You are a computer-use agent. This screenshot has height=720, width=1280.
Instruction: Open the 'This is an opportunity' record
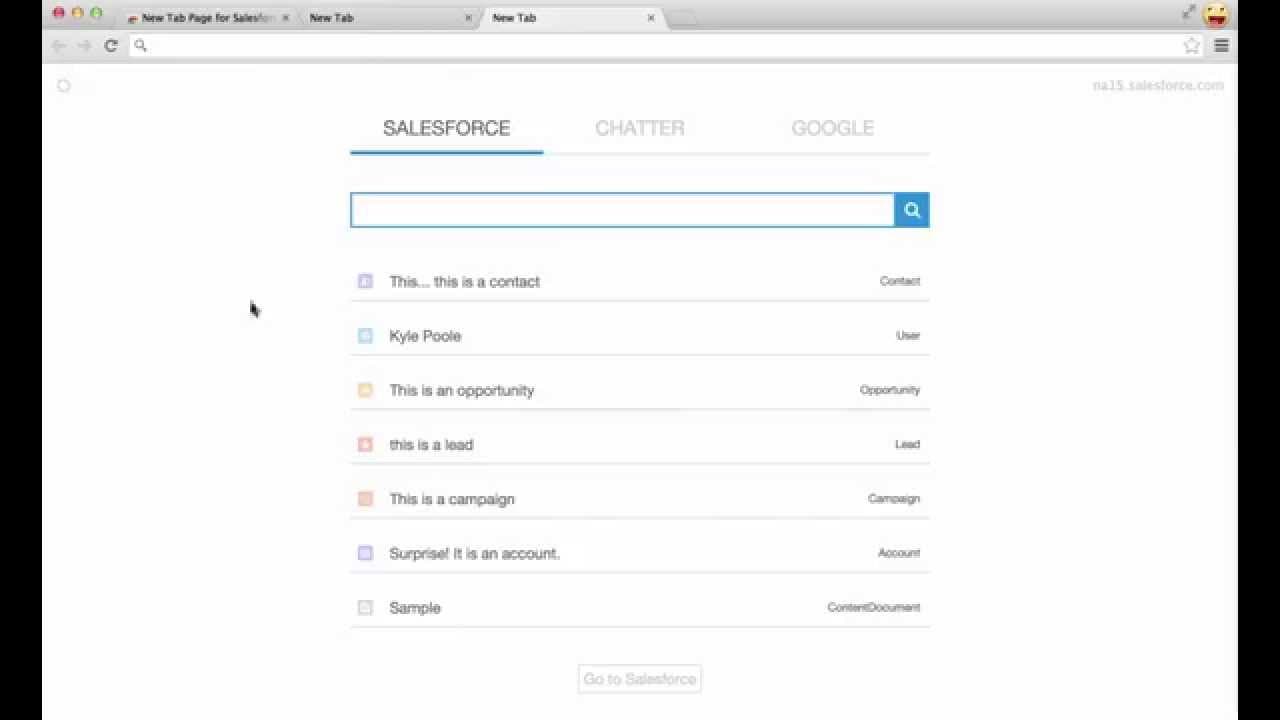point(462,390)
